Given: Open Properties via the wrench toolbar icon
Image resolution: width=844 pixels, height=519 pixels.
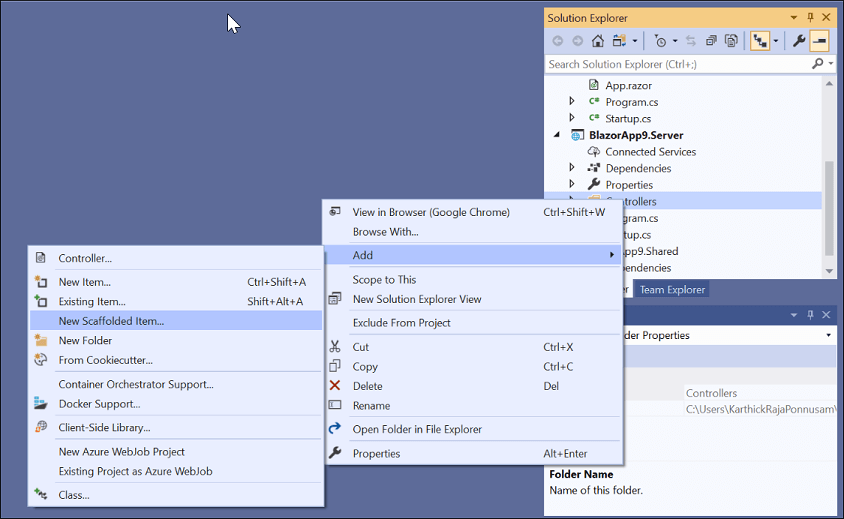Looking at the screenshot, I should tap(798, 41).
